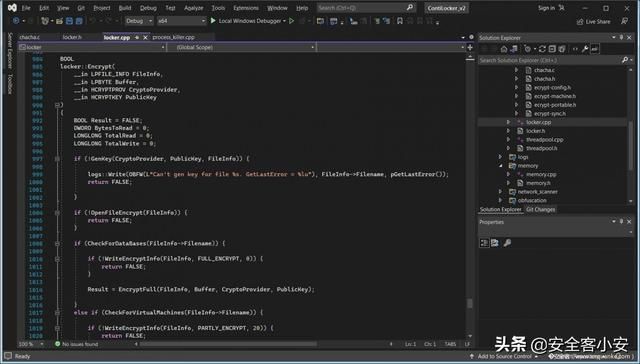Click the Solution Explorer refresh icon
Image resolution: width=640 pixels, height=364 pixels.
click(x=542, y=49)
